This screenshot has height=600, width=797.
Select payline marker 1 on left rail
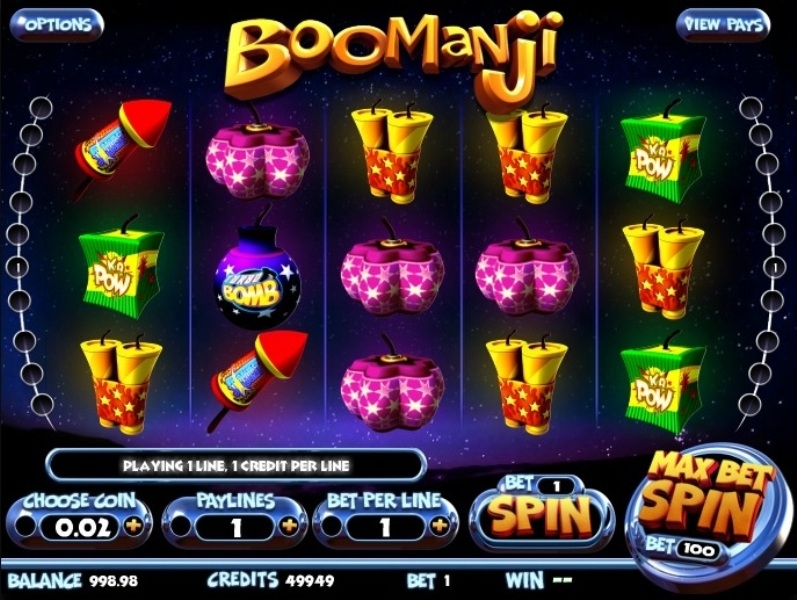point(18,265)
